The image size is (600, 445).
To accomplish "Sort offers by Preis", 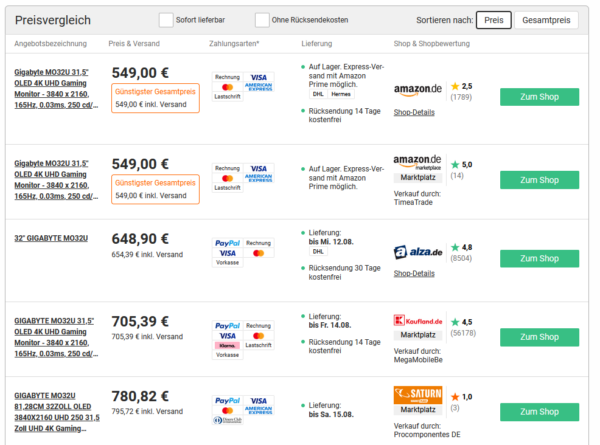I will [494, 20].
